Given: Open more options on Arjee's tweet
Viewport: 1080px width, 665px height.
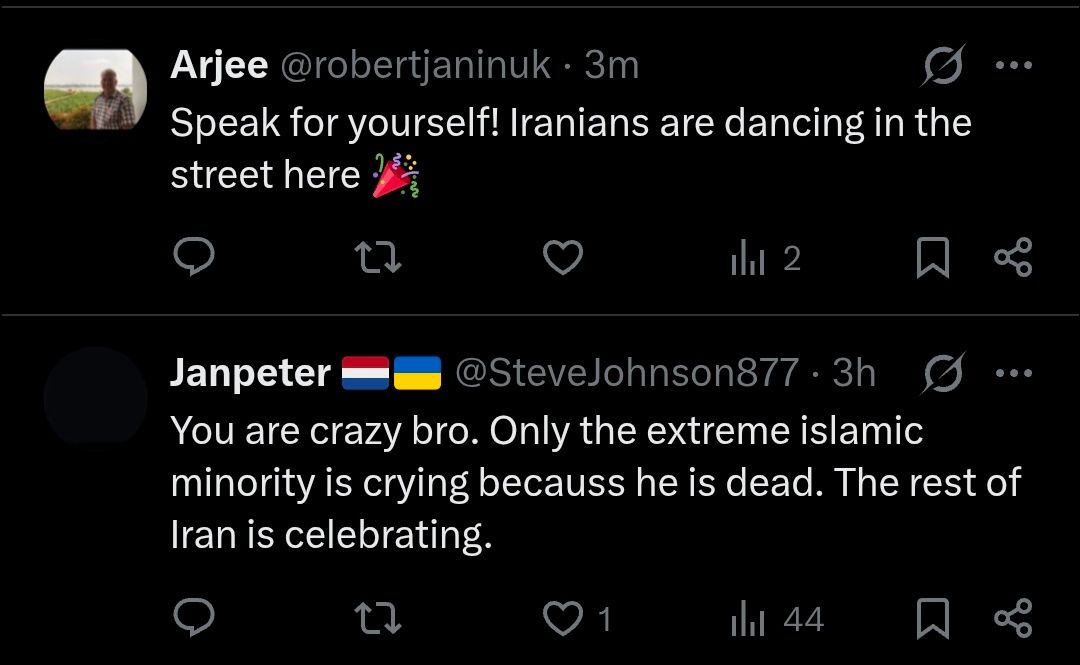Looking at the screenshot, I should (1013, 67).
